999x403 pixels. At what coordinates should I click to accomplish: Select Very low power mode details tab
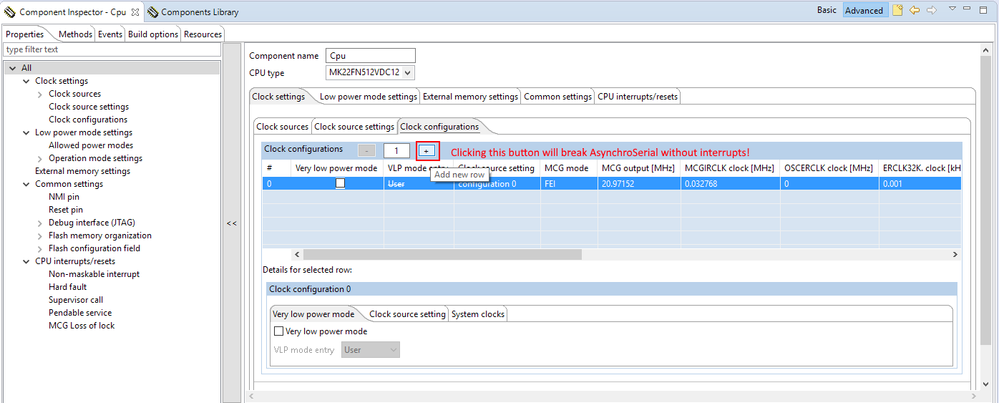click(x=313, y=314)
